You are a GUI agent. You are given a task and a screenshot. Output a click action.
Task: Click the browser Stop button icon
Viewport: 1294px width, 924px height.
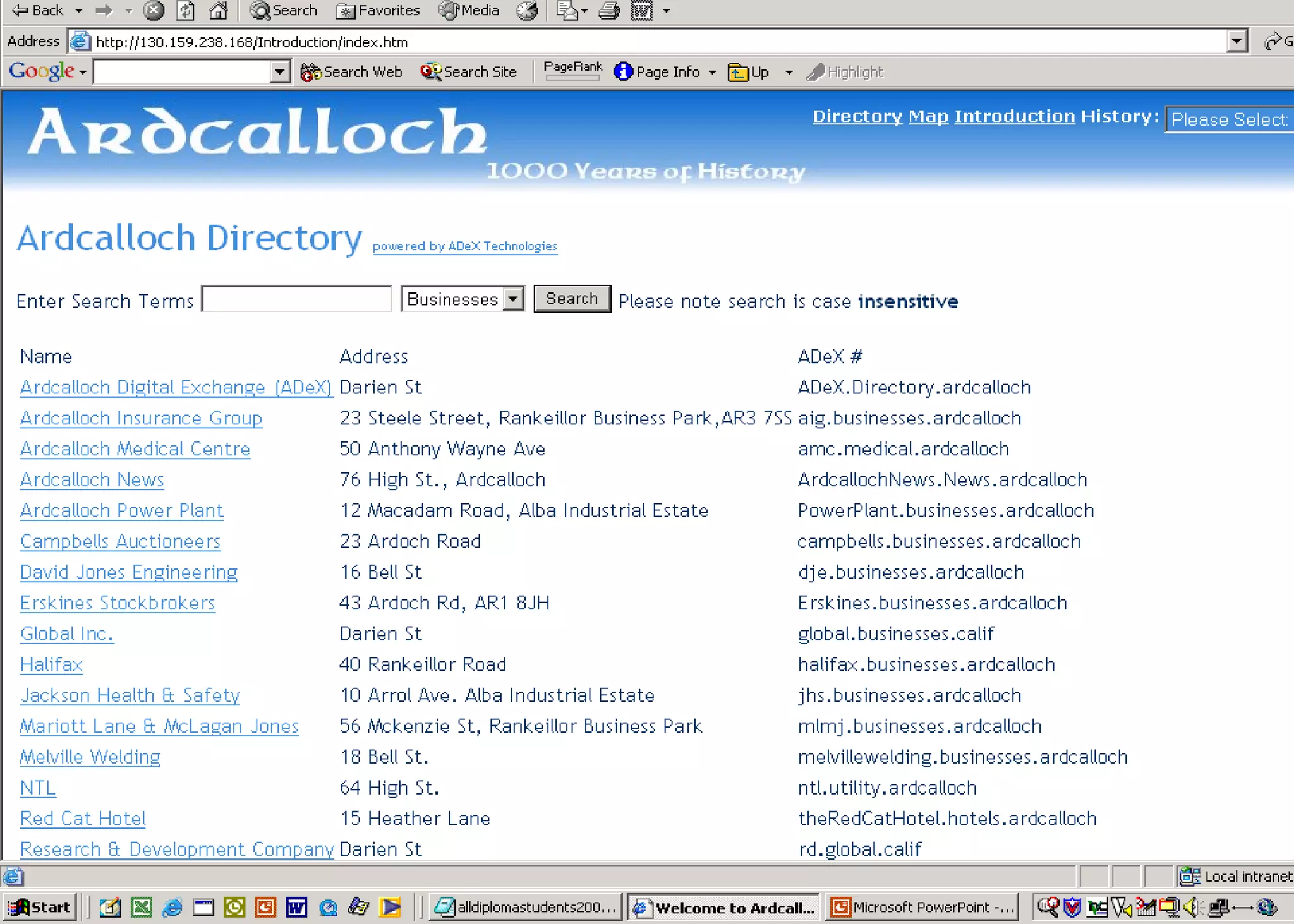click(153, 10)
